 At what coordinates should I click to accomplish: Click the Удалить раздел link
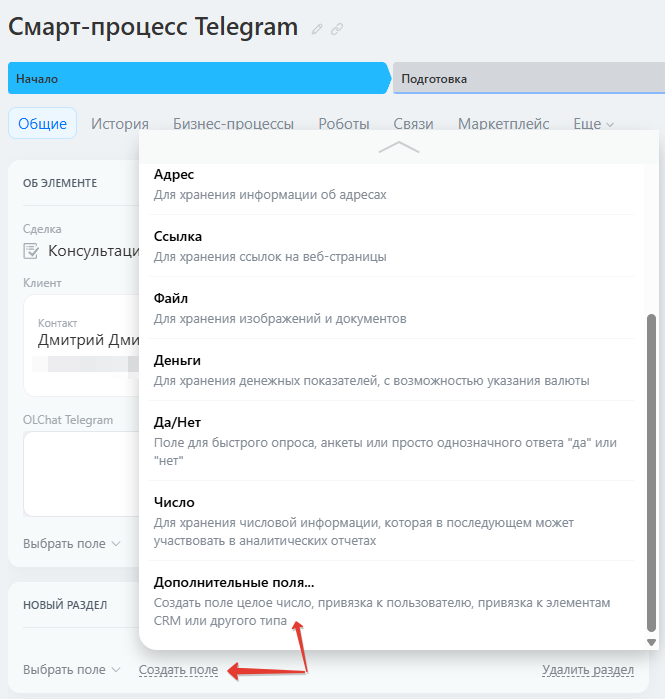588,670
